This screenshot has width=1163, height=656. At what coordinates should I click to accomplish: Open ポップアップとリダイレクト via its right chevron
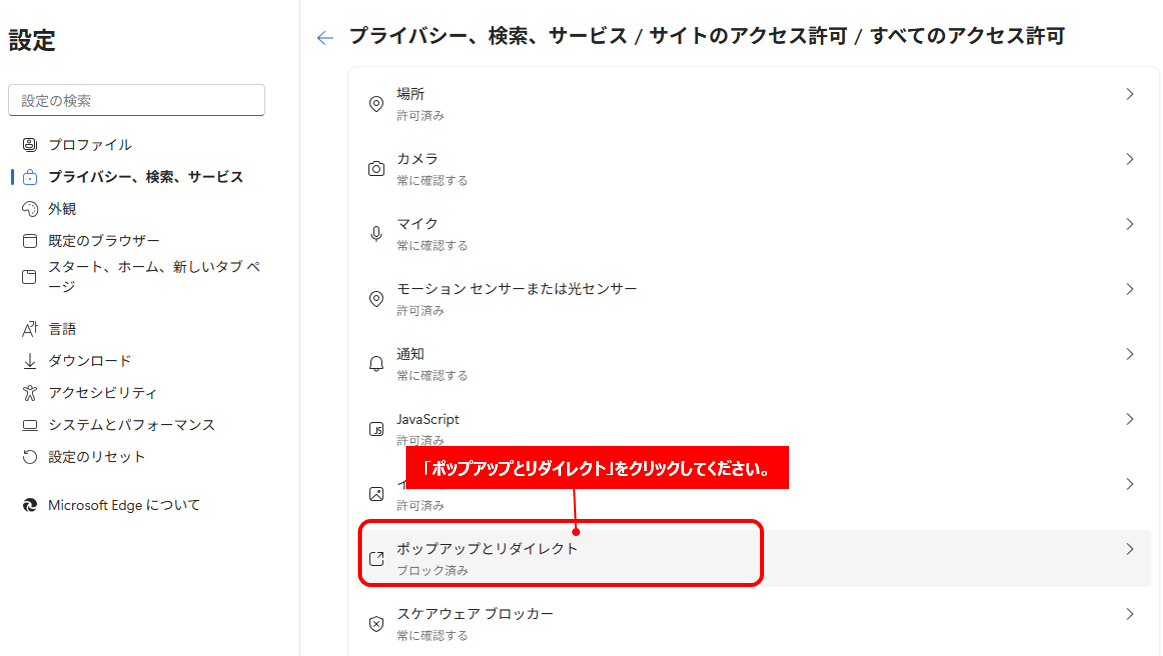click(1130, 549)
